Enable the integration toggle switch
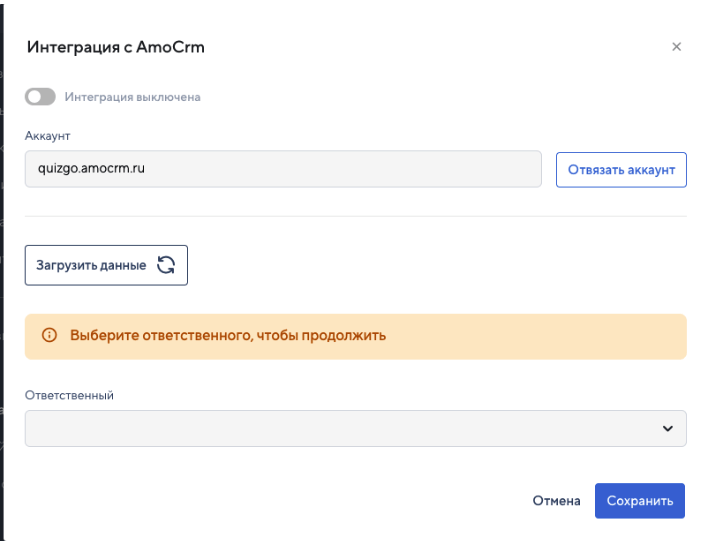Screen dimensions: 704x541 [40, 97]
